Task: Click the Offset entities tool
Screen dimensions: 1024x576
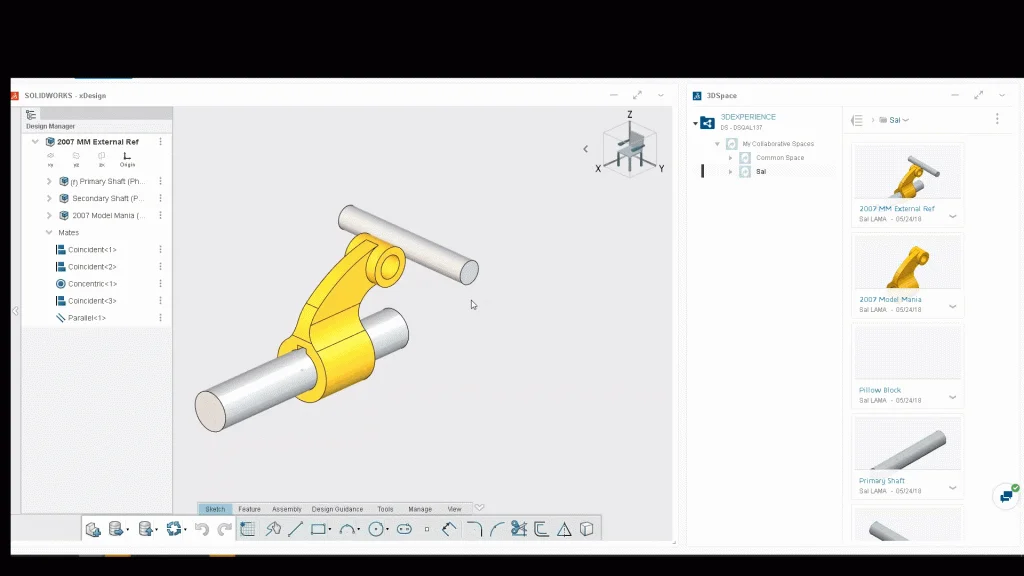Action: (x=541, y=529)
